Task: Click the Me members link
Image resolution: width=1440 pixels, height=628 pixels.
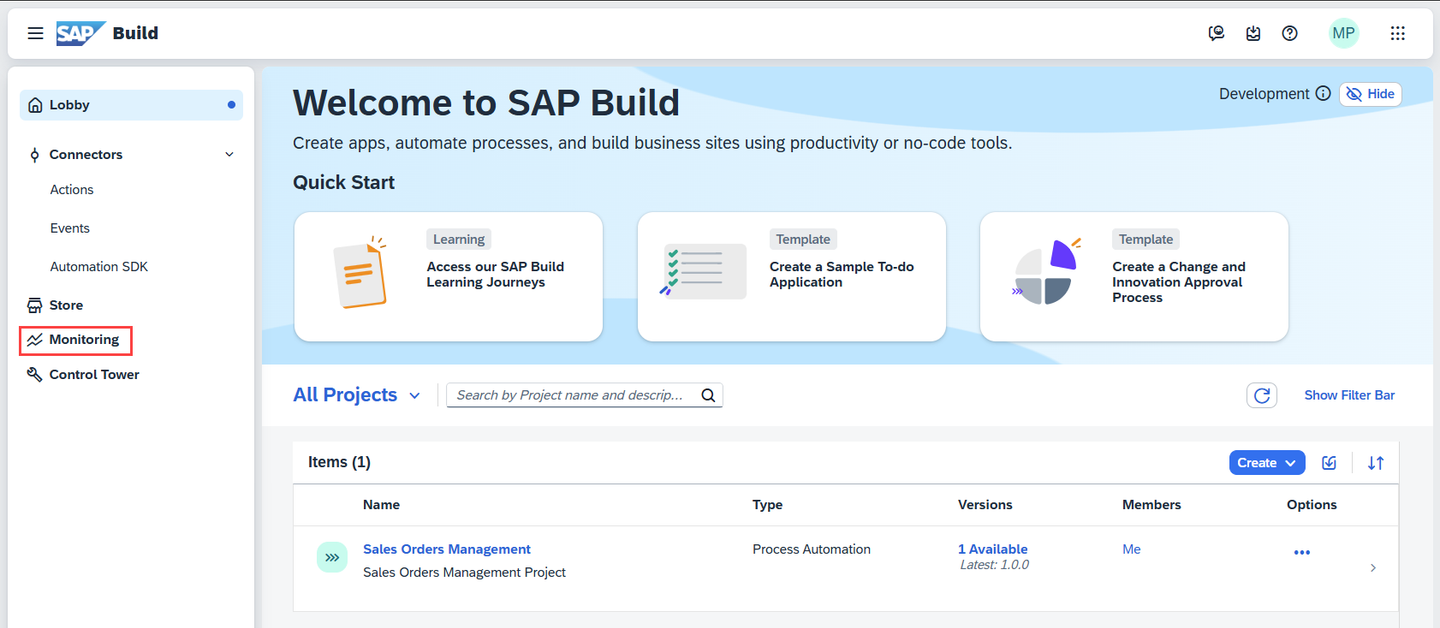Action: tap(1131, 549)
